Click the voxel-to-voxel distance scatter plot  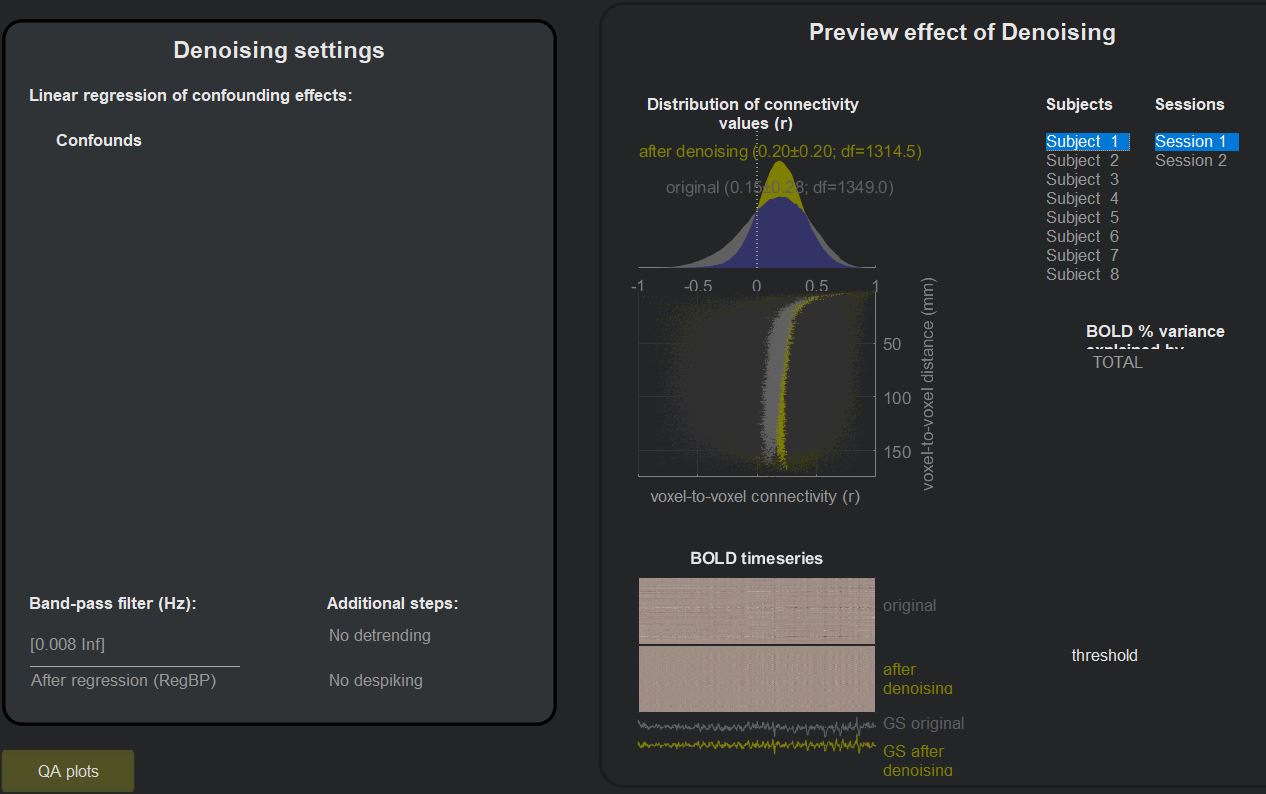click(757, 380)
